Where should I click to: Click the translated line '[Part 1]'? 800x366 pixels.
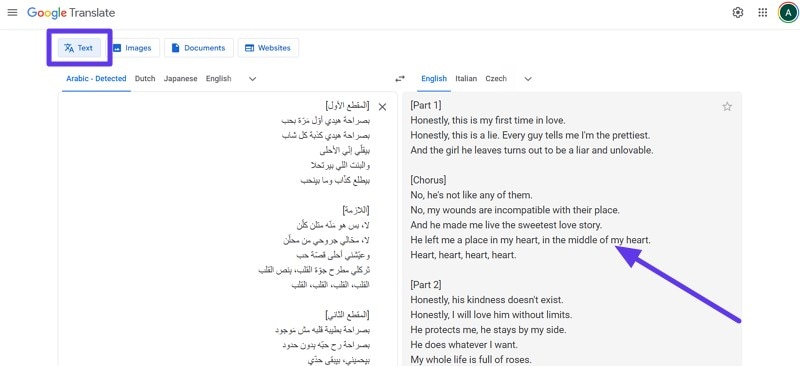[426, 106]
